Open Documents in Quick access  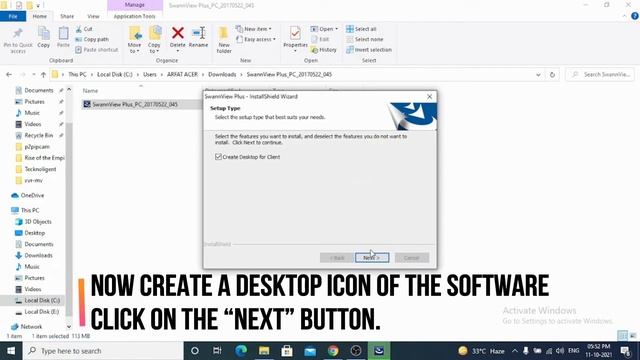click(x=38, y=90)
